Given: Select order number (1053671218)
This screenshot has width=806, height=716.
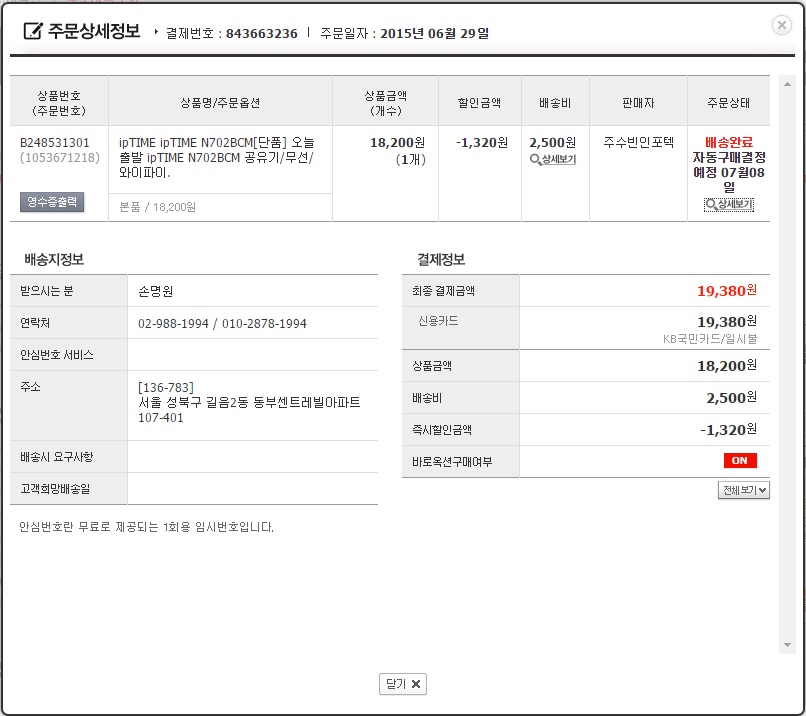Looking at the screenshot, I should 60,158.
